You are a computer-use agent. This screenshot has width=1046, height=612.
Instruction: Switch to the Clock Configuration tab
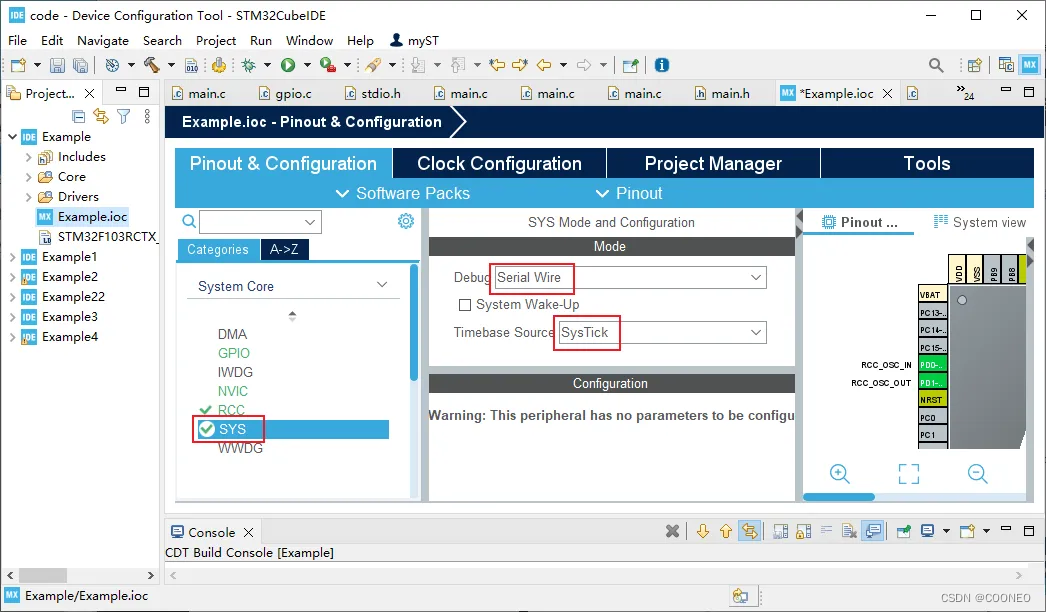[x=499, y=164]
